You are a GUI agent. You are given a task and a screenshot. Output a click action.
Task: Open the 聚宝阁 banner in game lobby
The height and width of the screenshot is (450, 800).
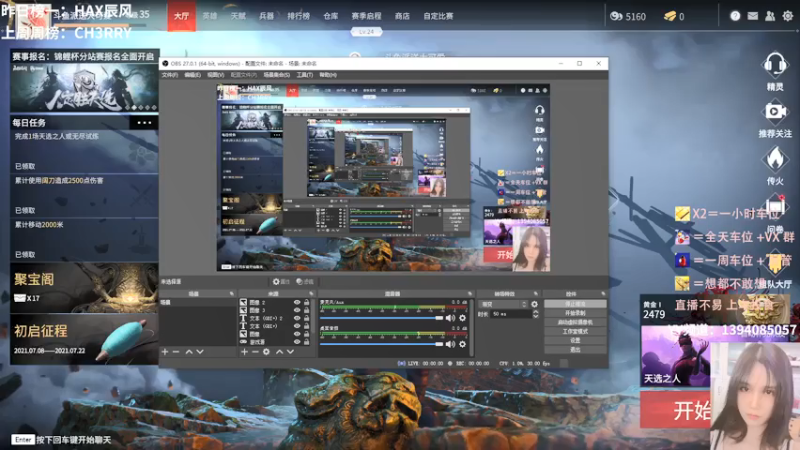coord(84,288)
